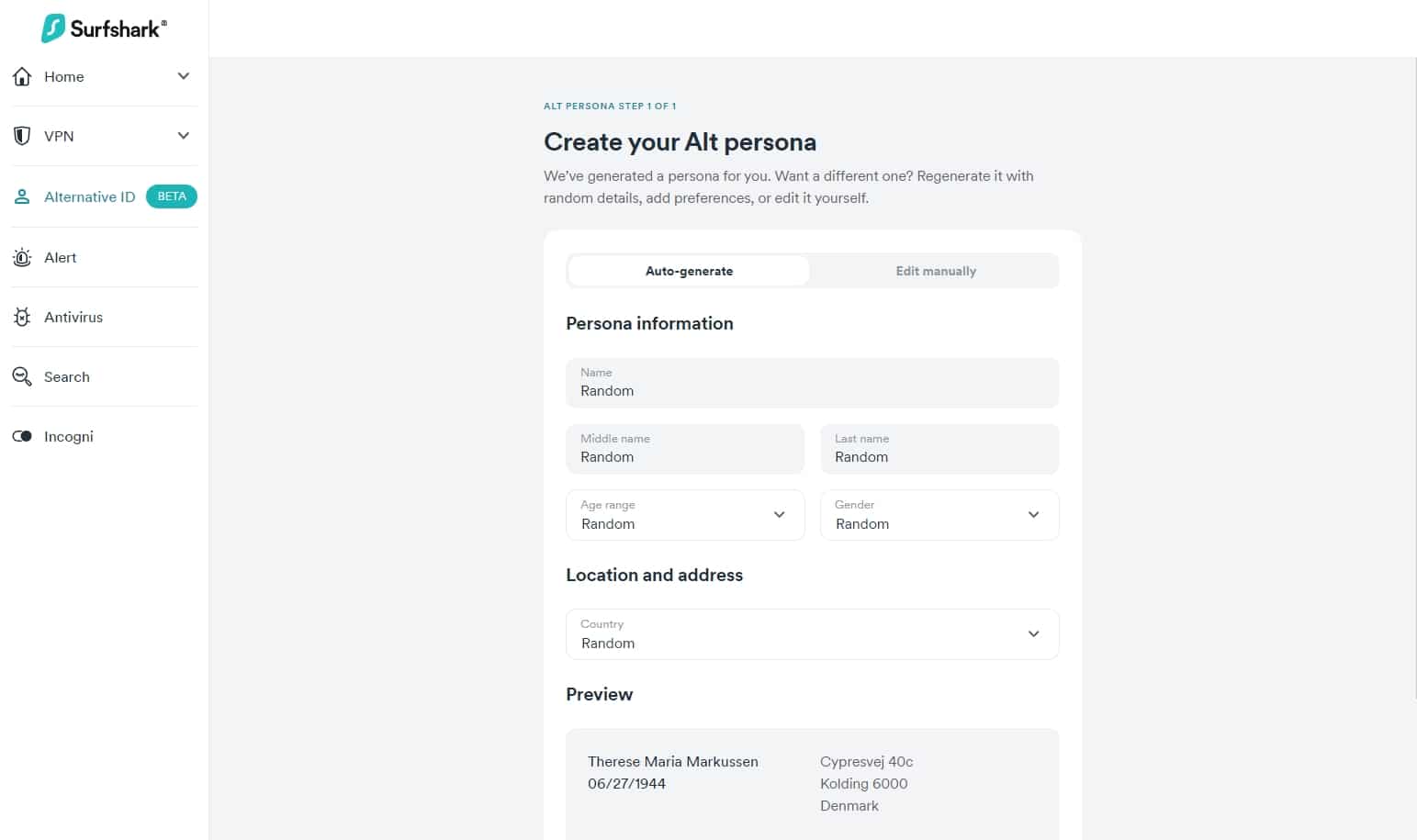This screenshot has width=1417, height=840.
Task: Open the Gender dropdown
Action: pos(939,515)
